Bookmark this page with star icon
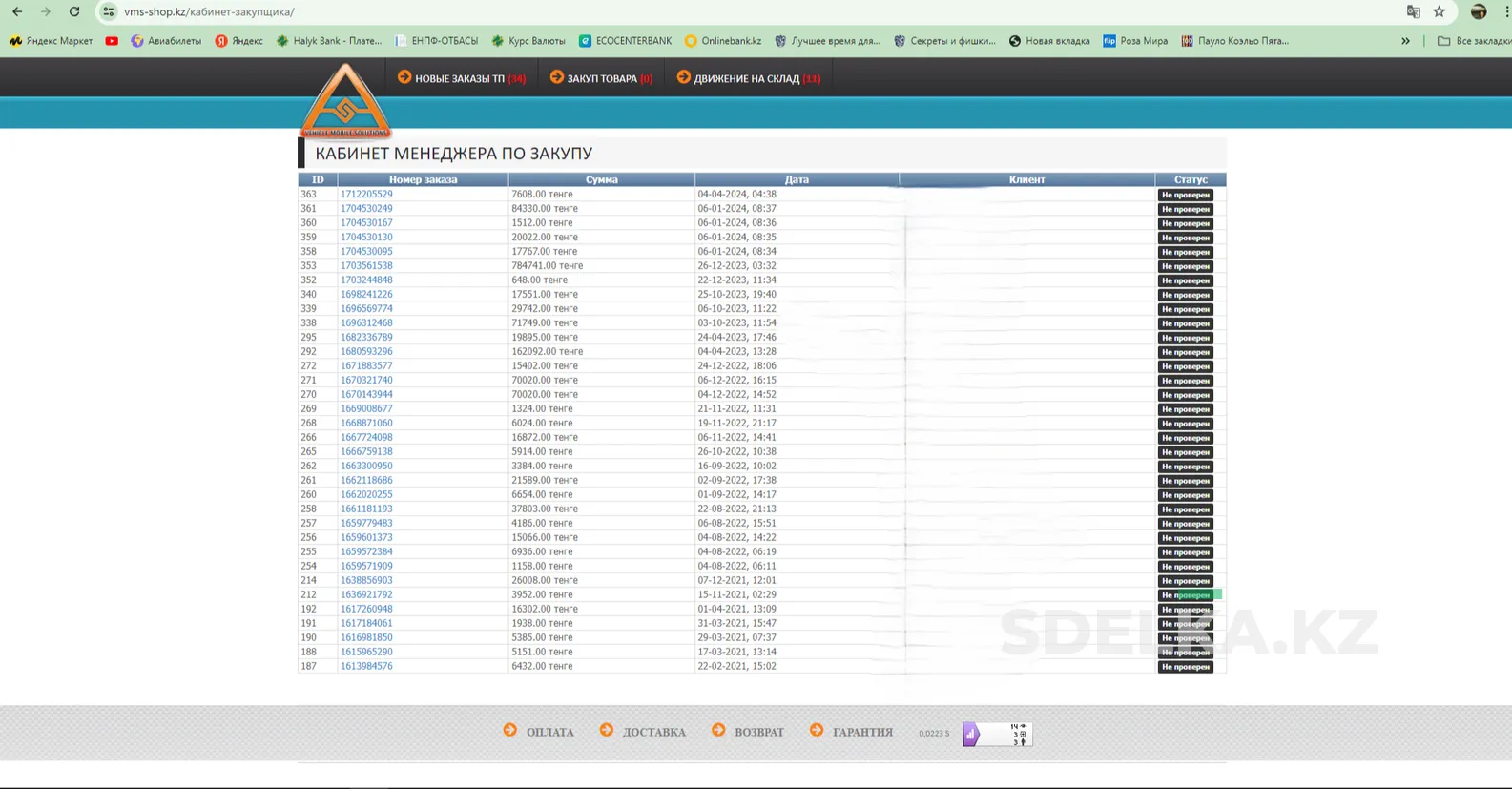 [x=1440, y=11]
